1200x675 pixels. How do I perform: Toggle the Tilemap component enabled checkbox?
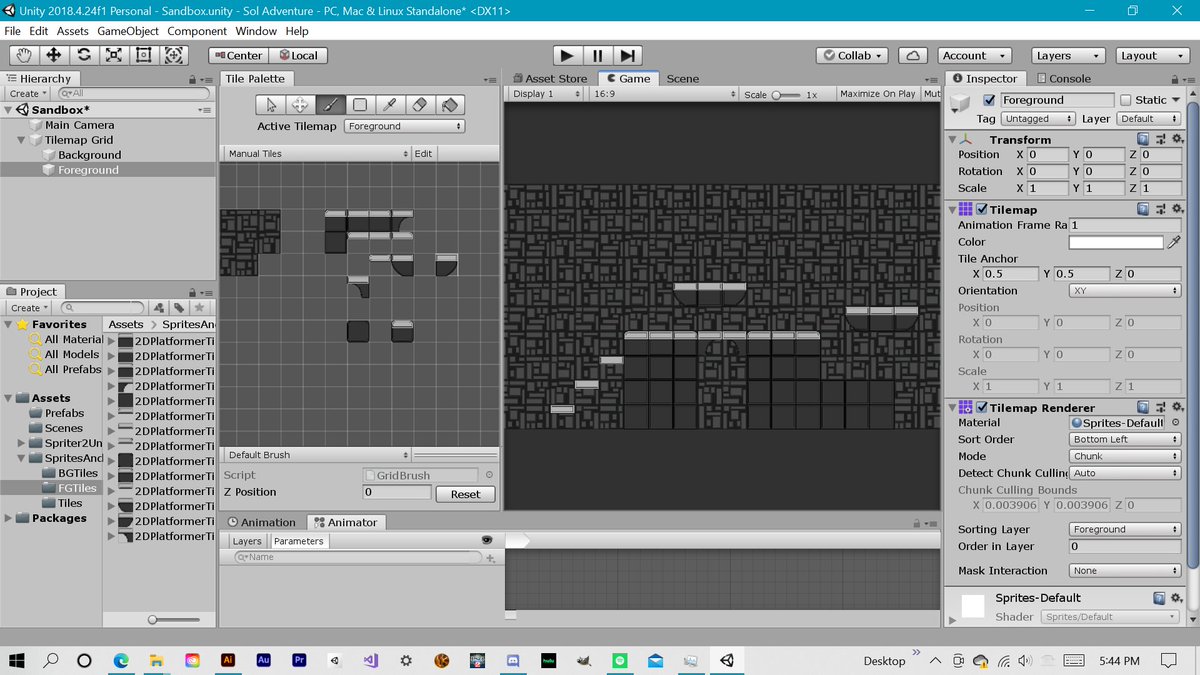coord(982,210)
